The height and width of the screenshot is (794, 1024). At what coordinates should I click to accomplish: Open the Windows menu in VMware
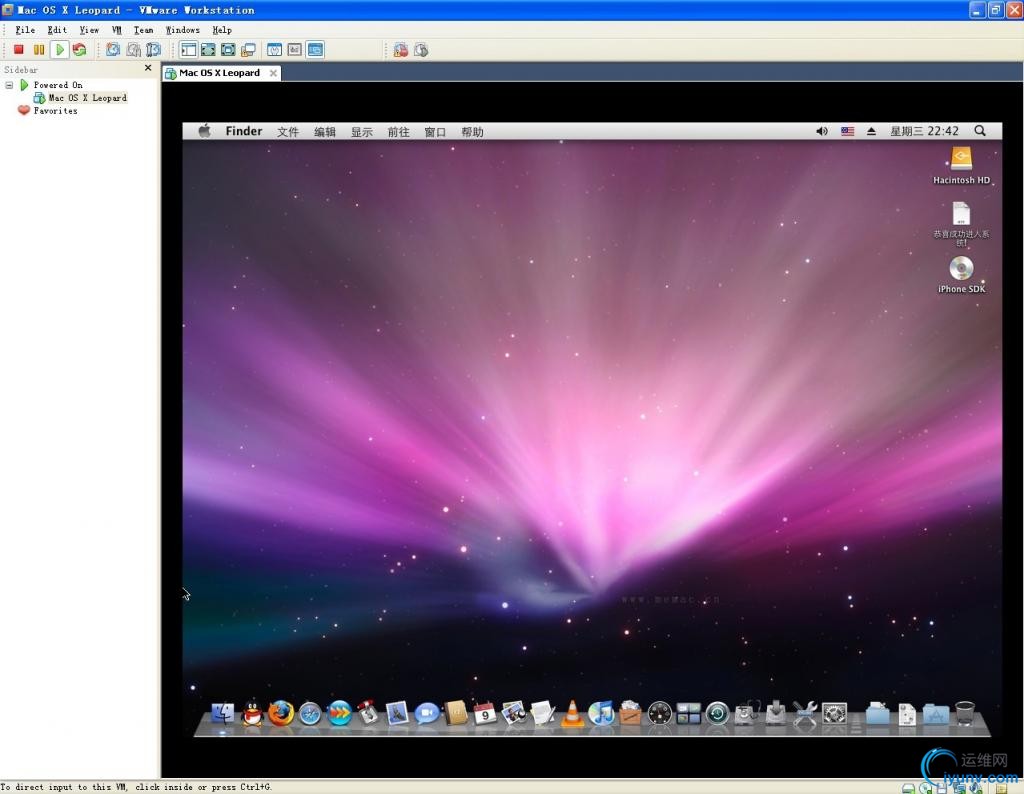(183, 30)
